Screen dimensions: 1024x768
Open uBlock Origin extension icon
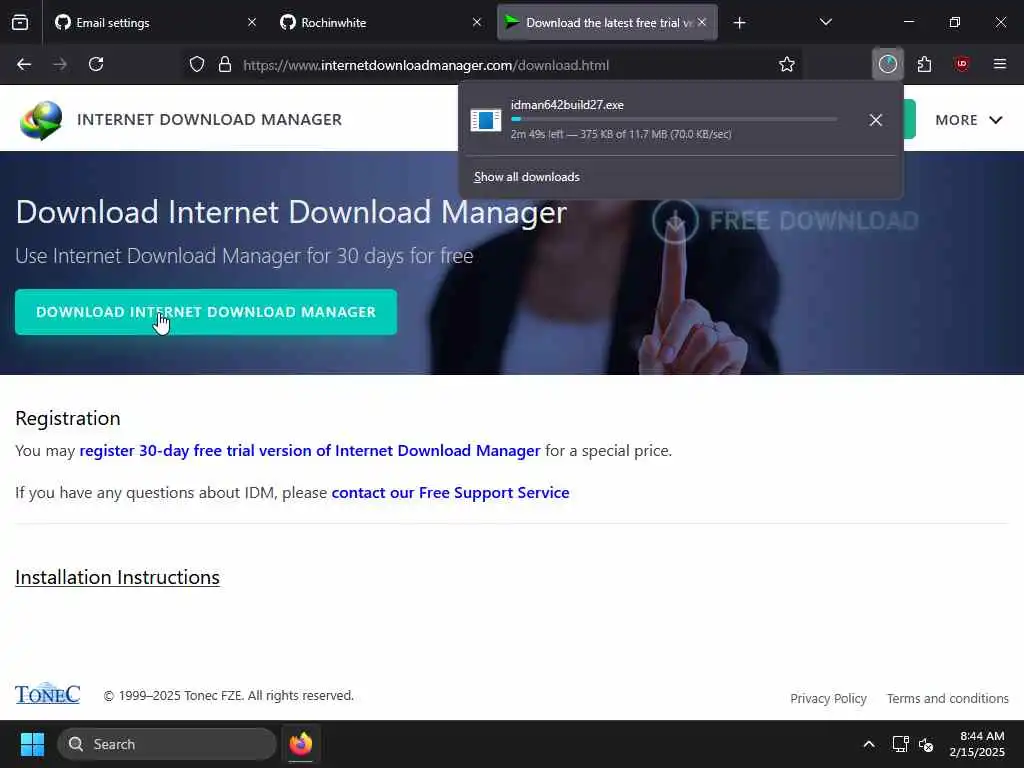coord(961,64)
